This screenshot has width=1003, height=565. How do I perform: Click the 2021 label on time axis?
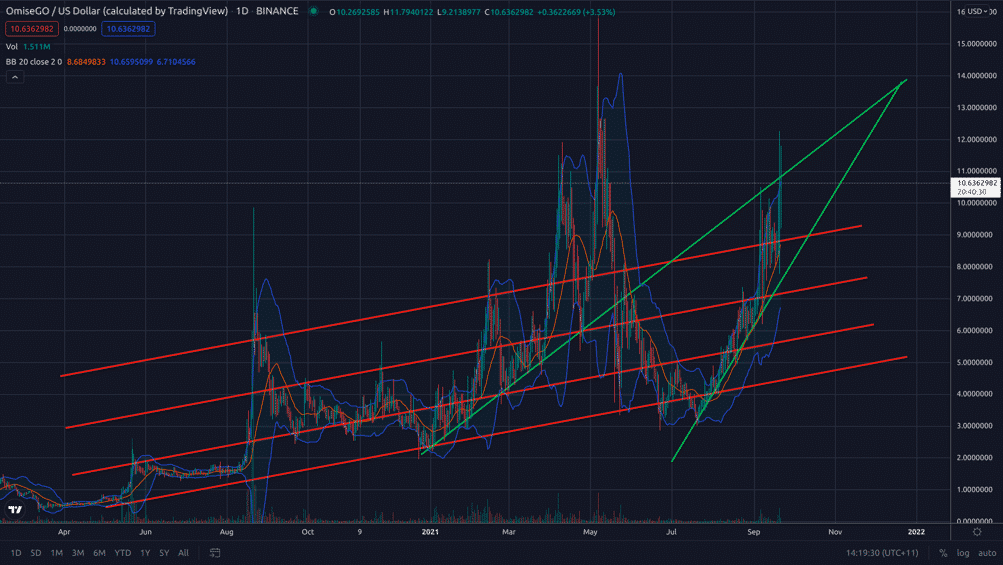coord(430,532)
